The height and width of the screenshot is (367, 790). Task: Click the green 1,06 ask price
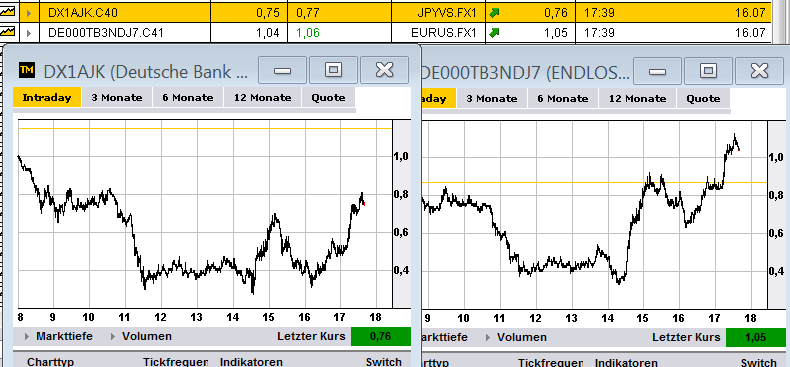pyautogui.click(x=308, y=33)
